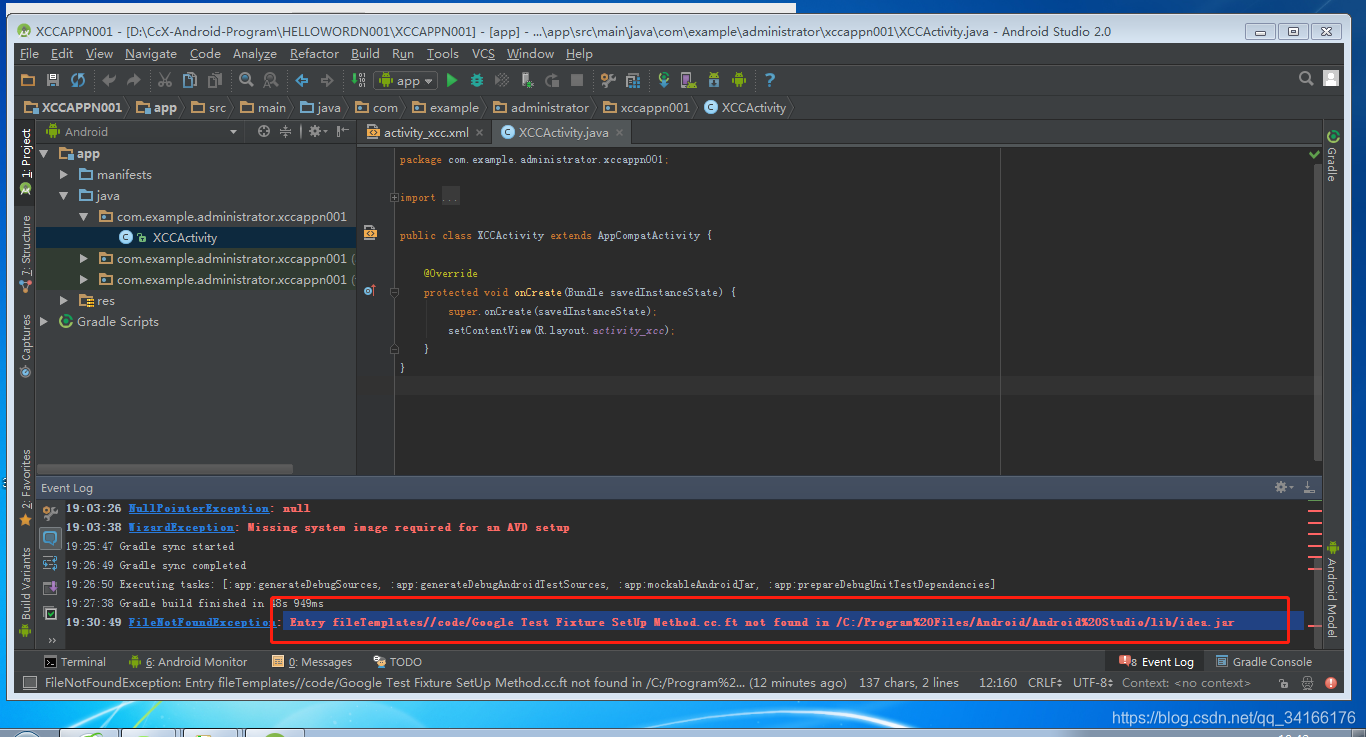The width and height of the screenshot is (1366, 737).
Task: Click the Stop square icon
Action: coord(577,80)
